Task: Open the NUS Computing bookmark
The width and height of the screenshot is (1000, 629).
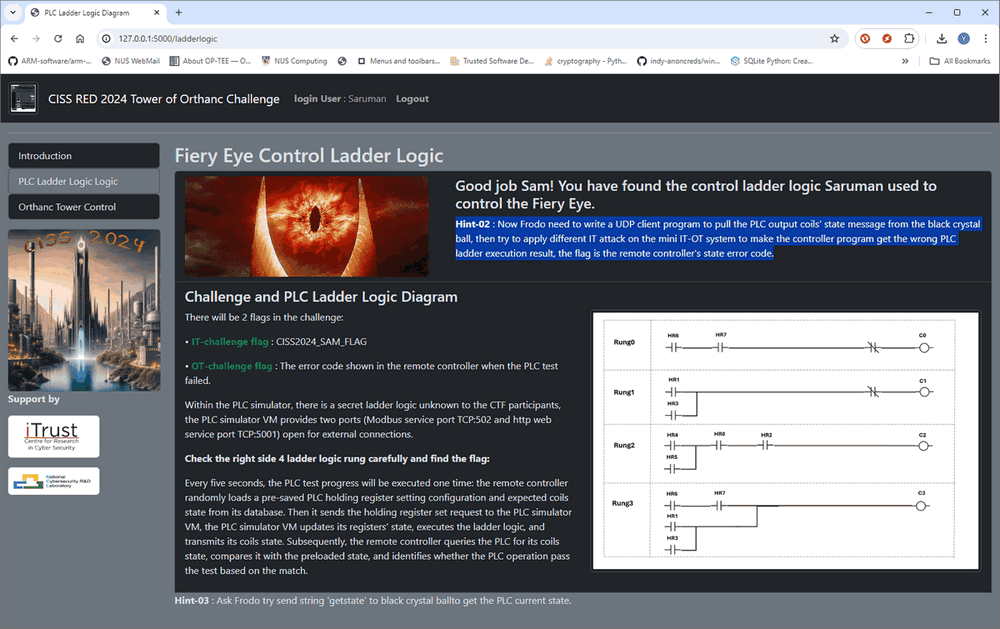Action: point(295,61)
